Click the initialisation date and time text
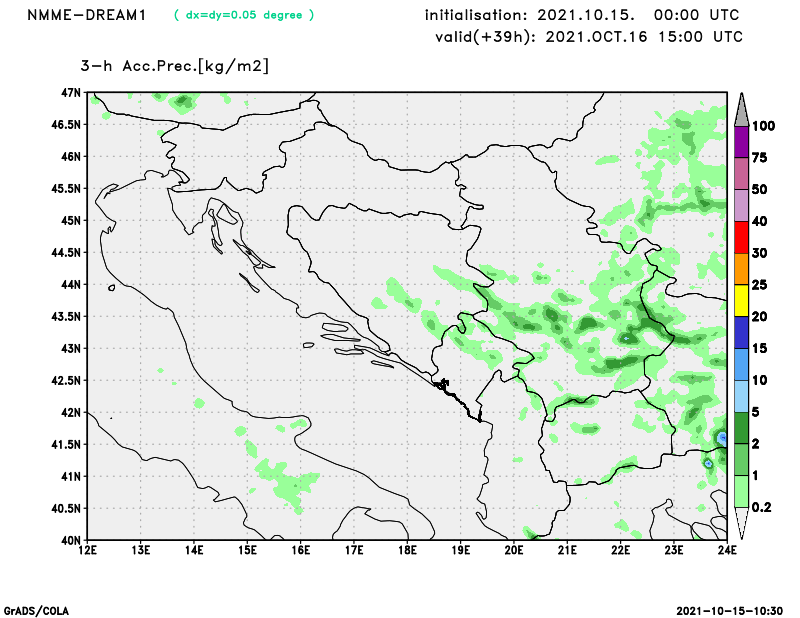800x618 pixels. pyautogui.click(x=582, y=15)
